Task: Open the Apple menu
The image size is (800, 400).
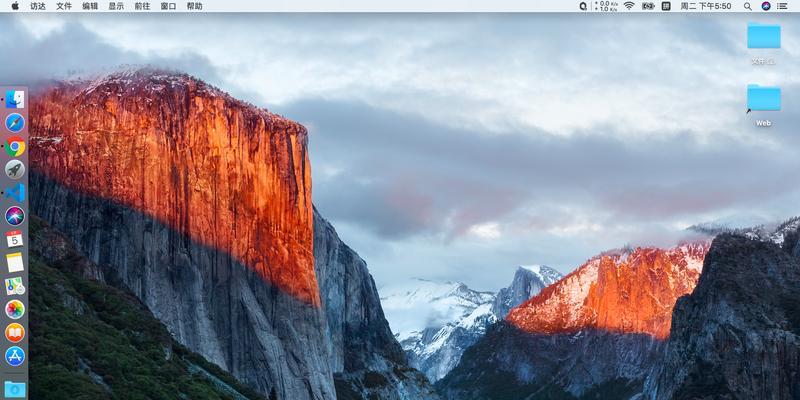Action: tap(15, 6)
